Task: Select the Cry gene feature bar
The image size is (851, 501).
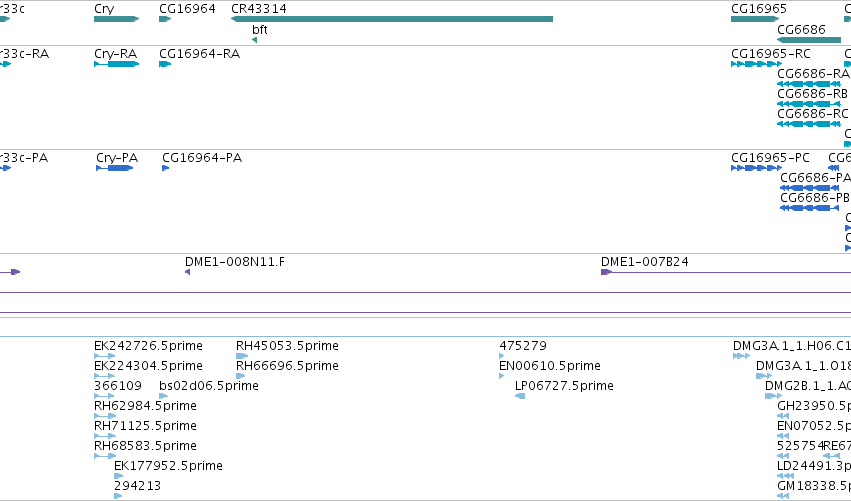Action: [x=116, y=19]
